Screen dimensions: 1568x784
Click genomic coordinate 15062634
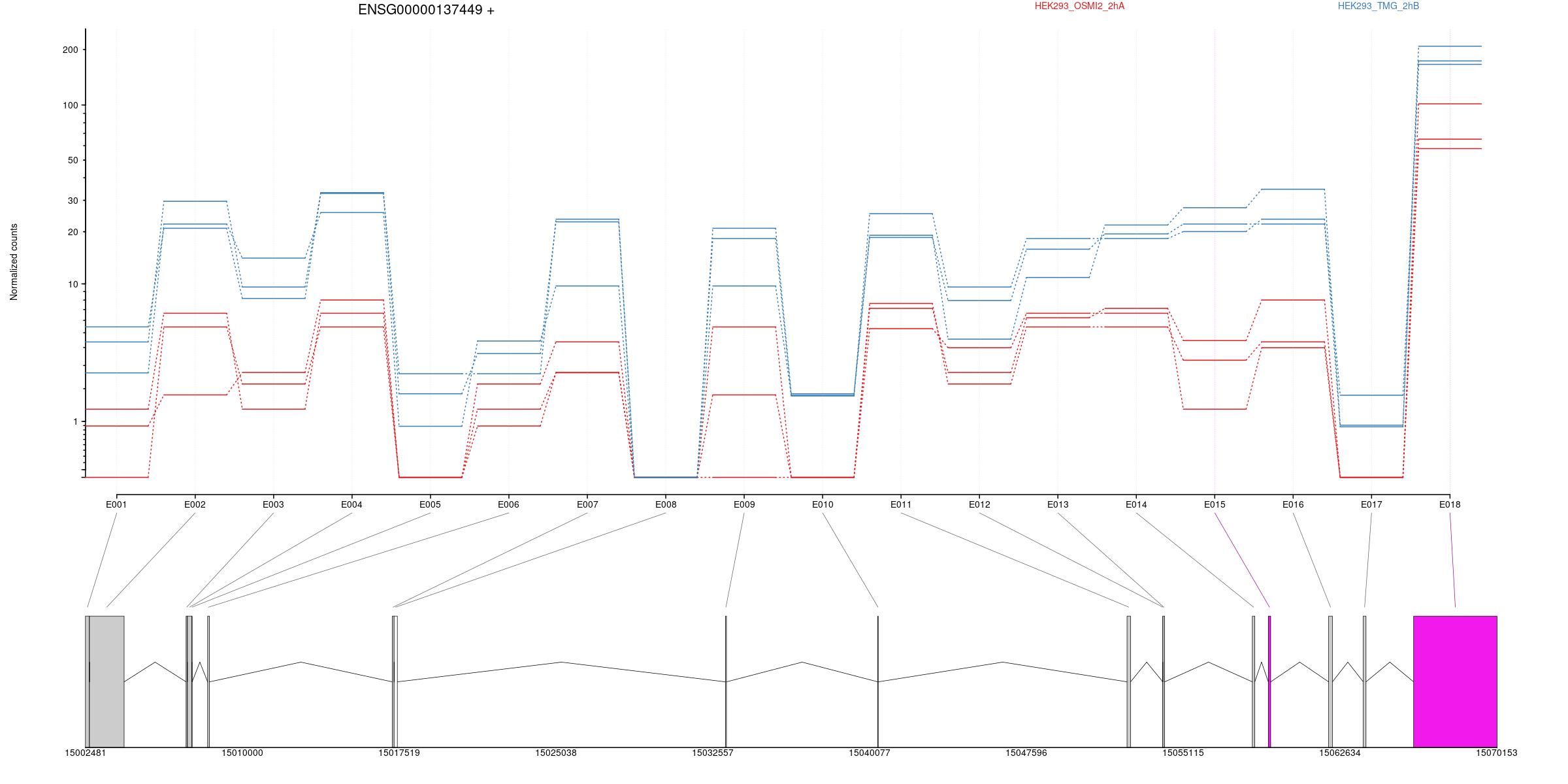pos(1339,753)
